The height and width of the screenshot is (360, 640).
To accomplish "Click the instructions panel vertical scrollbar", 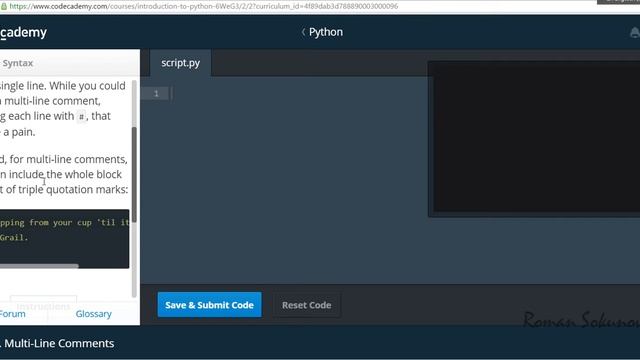I will click(134, 175).
